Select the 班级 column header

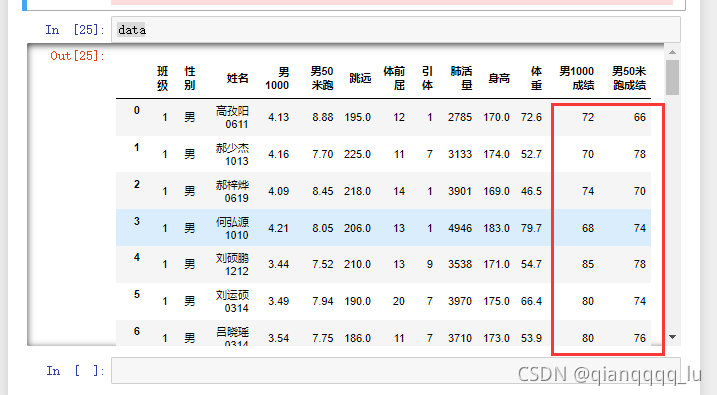coord(162,78)
